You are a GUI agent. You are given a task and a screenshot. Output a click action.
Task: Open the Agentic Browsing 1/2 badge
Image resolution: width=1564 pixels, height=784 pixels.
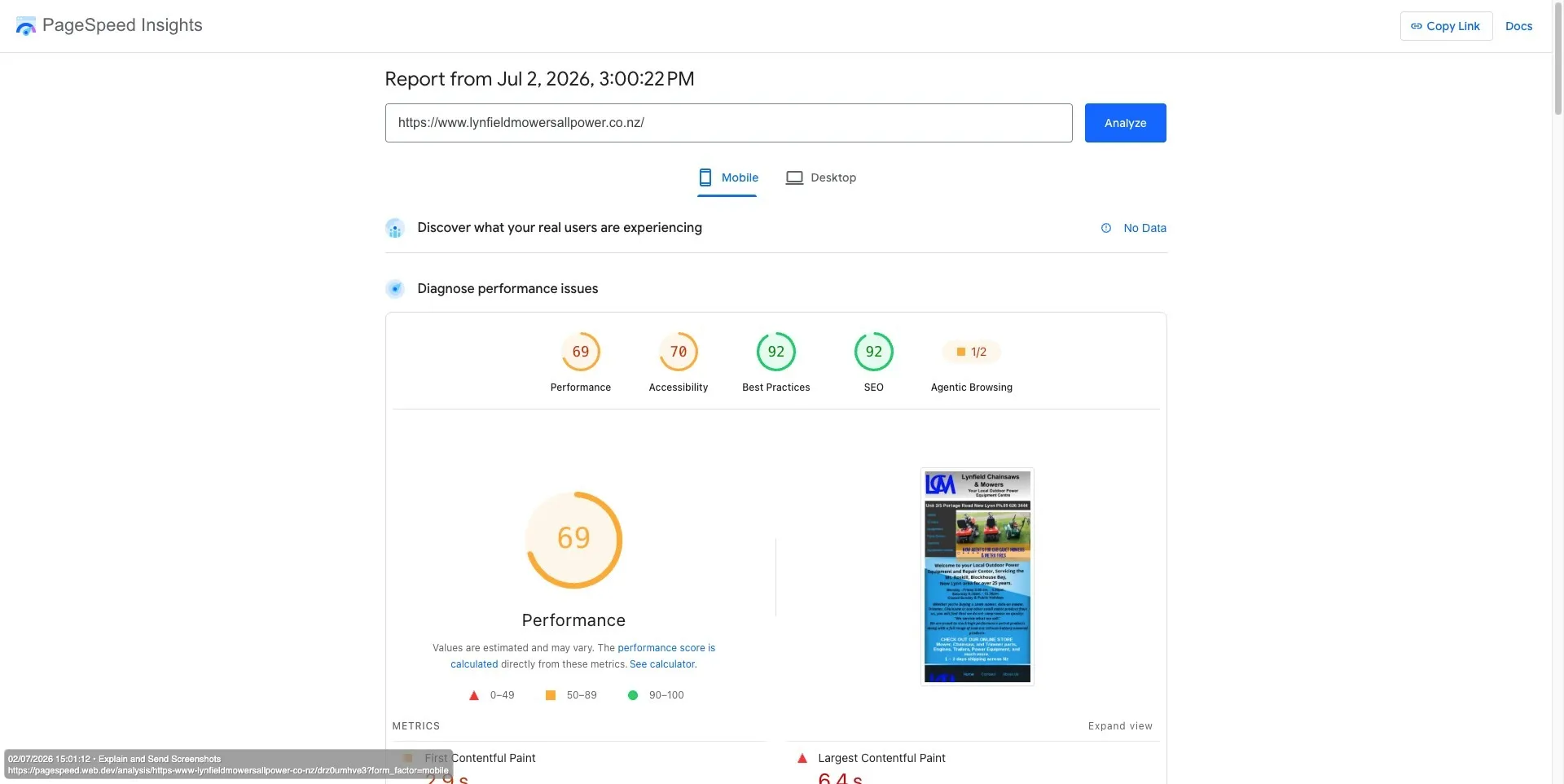972,352
